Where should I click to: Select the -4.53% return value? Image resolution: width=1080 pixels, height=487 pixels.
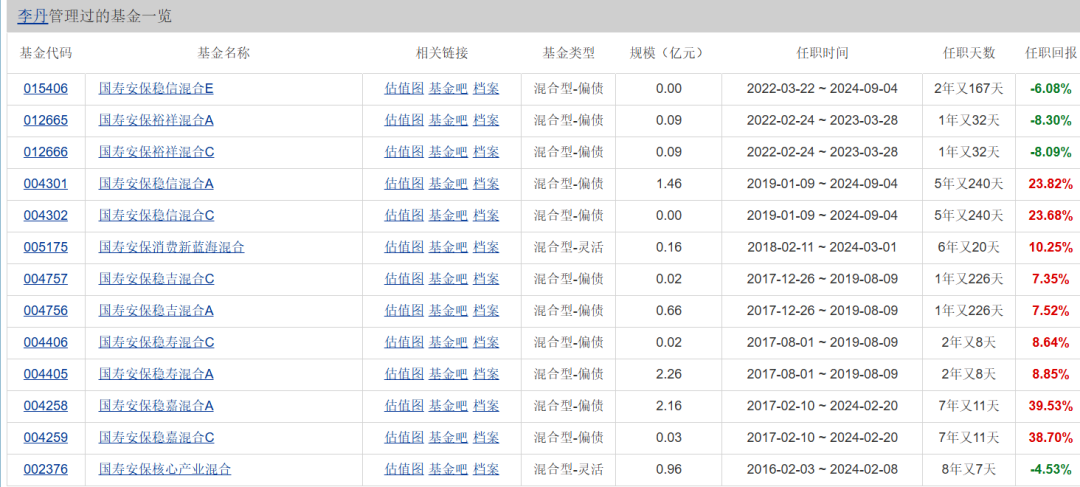click(1051, 469)
